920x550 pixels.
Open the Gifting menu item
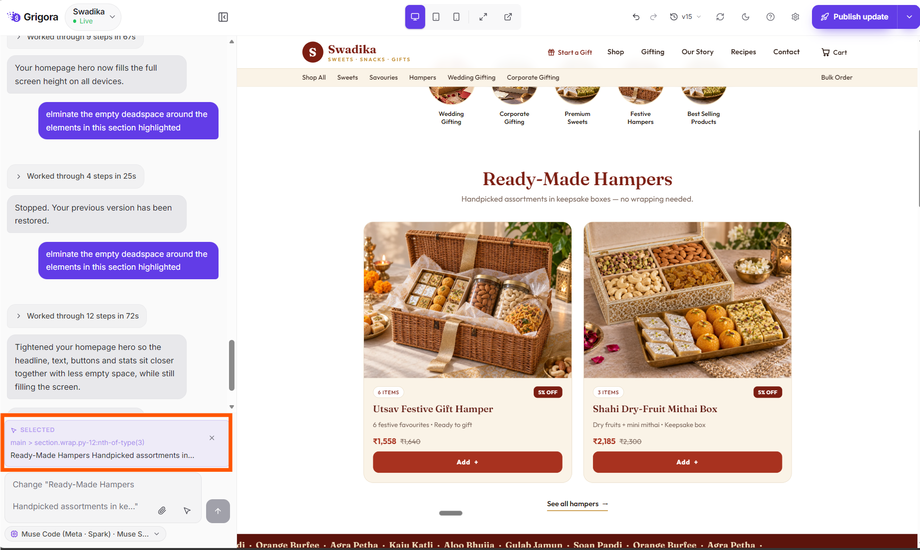[x=652, y=52]
